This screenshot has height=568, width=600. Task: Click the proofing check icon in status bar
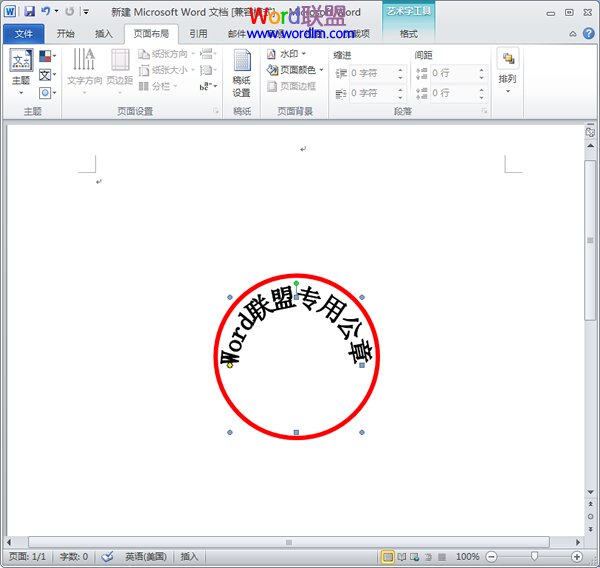coord(108,556)
